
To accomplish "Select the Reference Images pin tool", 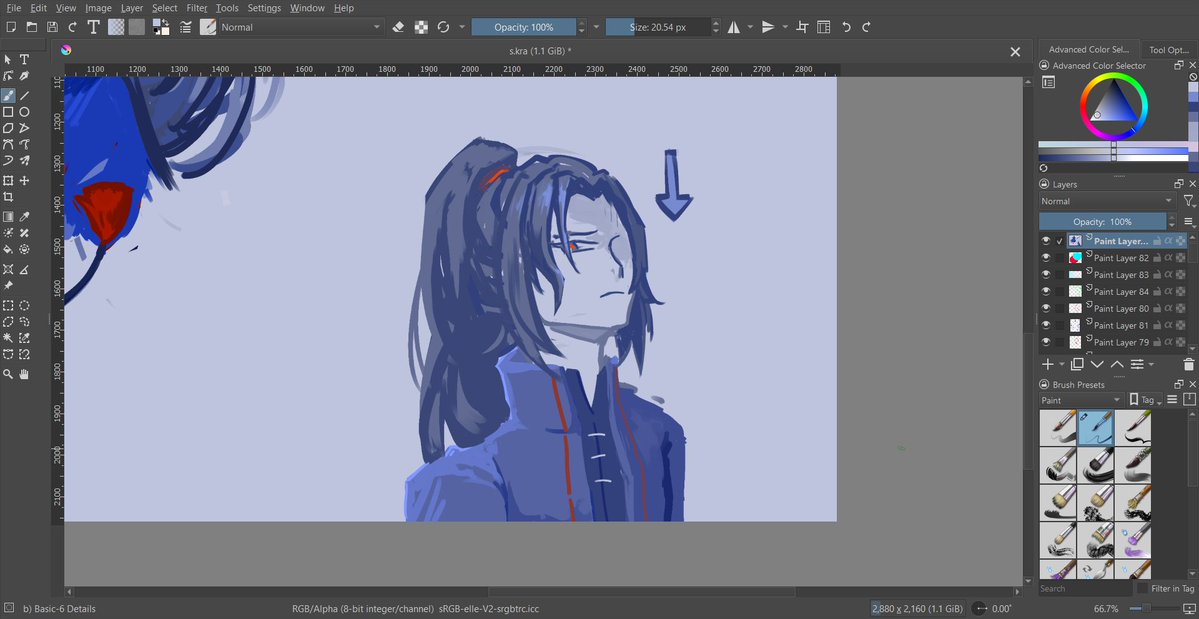I will [x=8, y=285].
